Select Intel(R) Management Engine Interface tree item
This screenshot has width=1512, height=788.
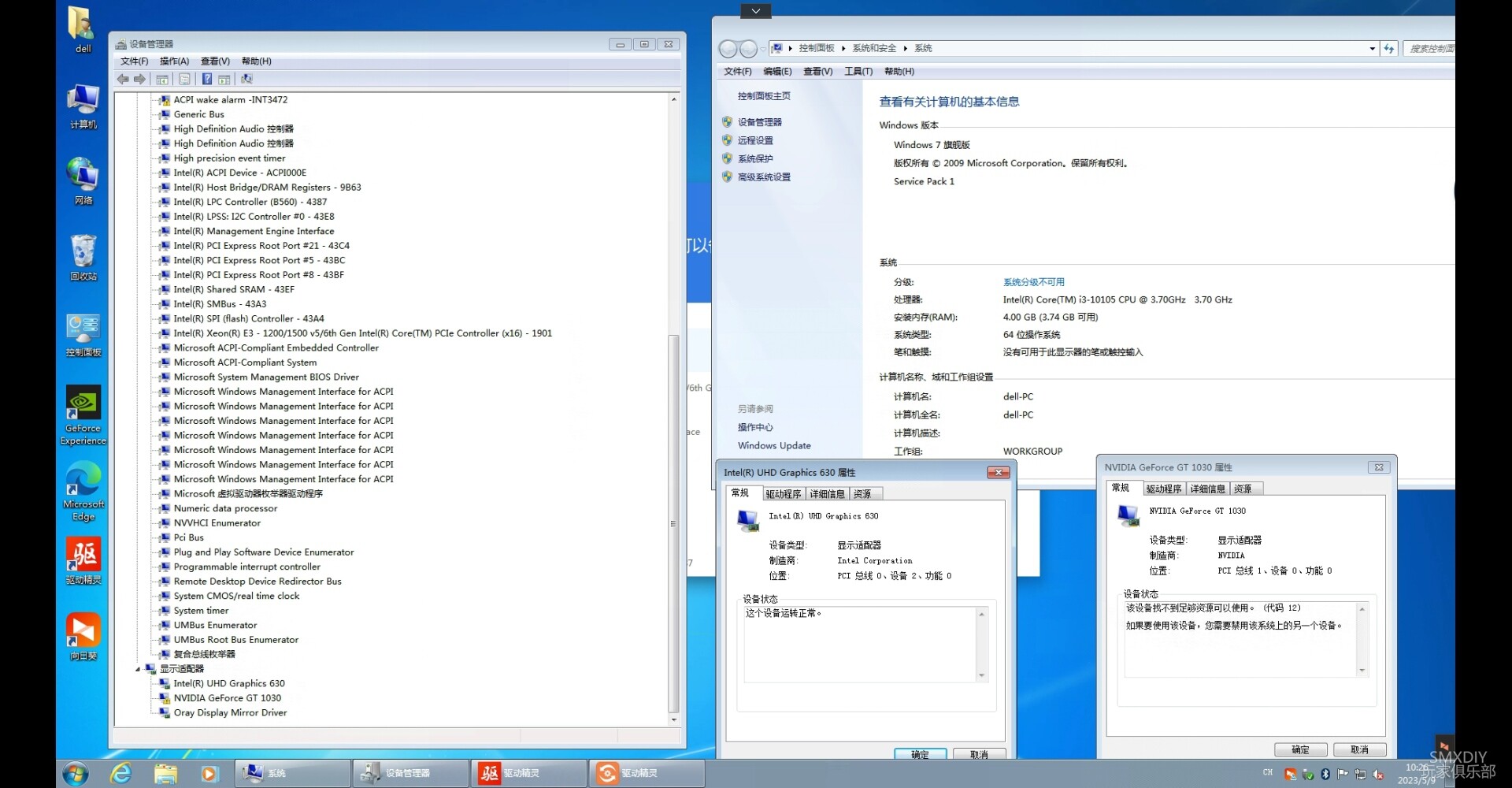pos(254,232)
